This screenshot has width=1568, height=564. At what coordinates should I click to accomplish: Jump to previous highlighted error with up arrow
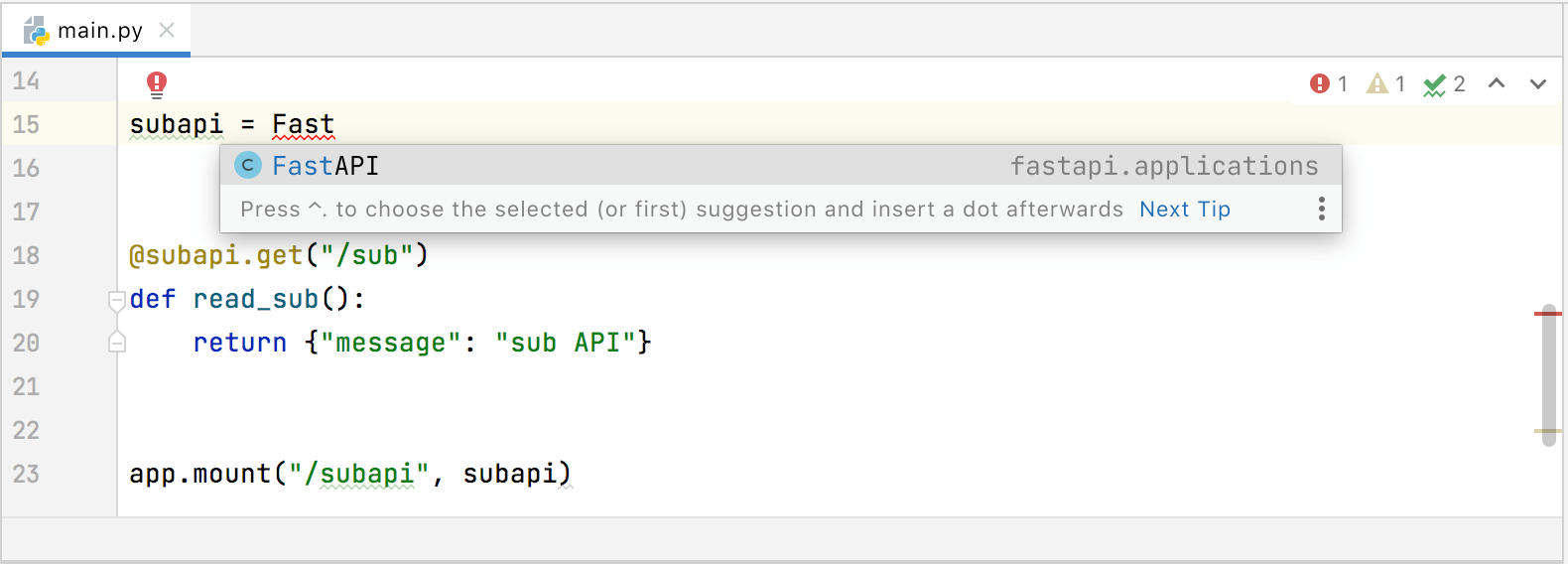pyautogui.click(x=1497, y=84)
